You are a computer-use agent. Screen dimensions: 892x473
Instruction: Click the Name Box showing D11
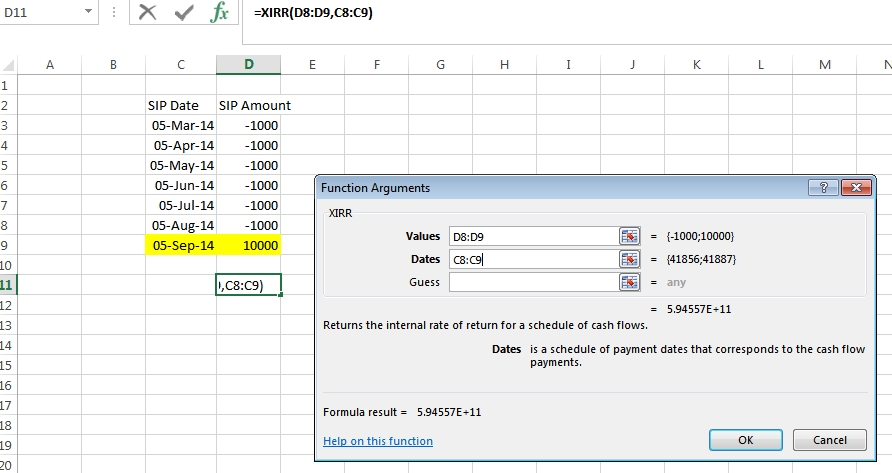(41, 12)
